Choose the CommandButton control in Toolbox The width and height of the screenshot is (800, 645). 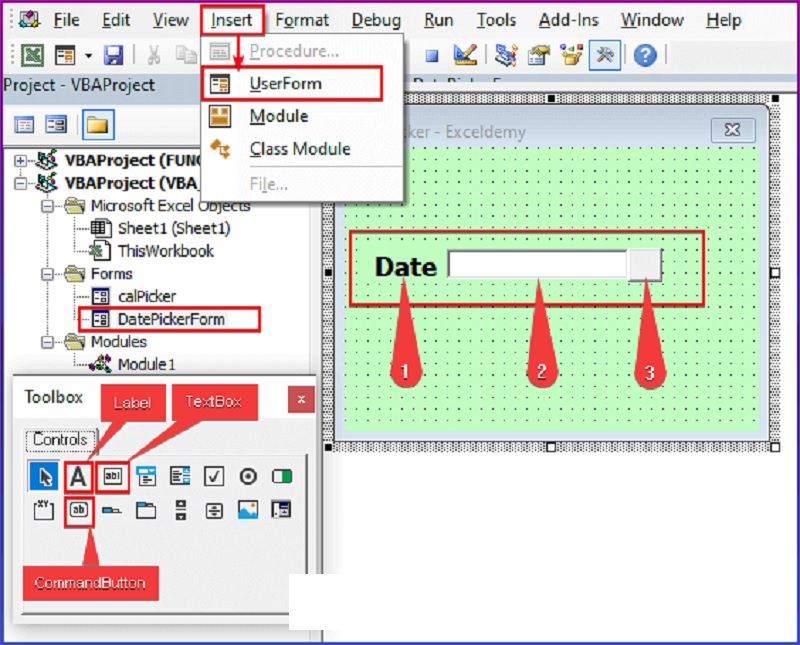(x=78, y=509)
